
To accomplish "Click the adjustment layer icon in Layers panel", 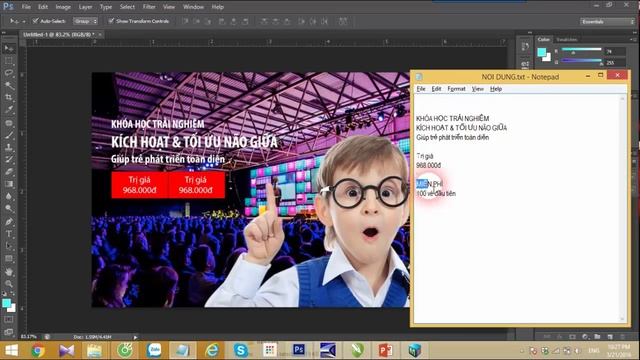I will 585,337.
